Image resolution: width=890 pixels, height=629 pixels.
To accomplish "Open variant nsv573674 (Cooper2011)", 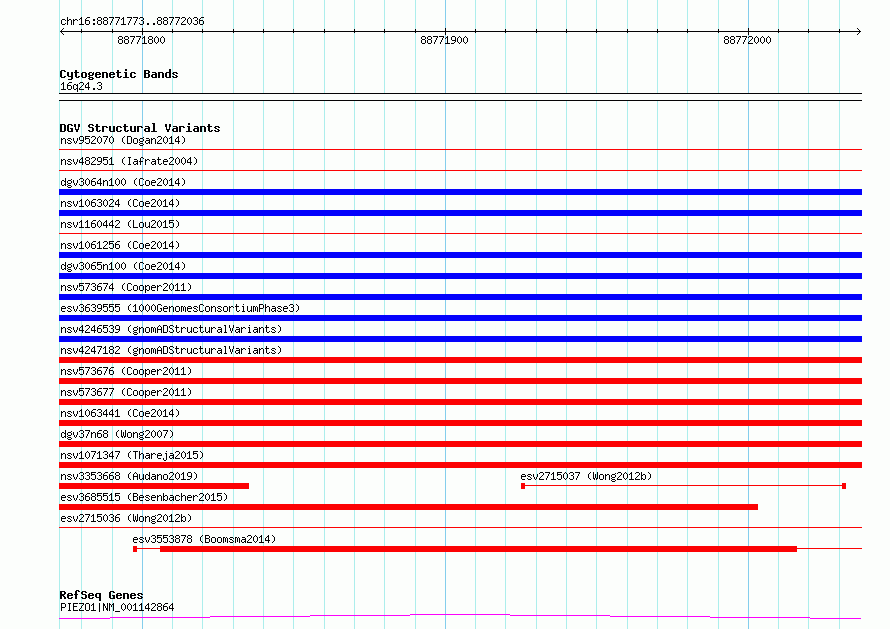I will click(x=126, y=287).
